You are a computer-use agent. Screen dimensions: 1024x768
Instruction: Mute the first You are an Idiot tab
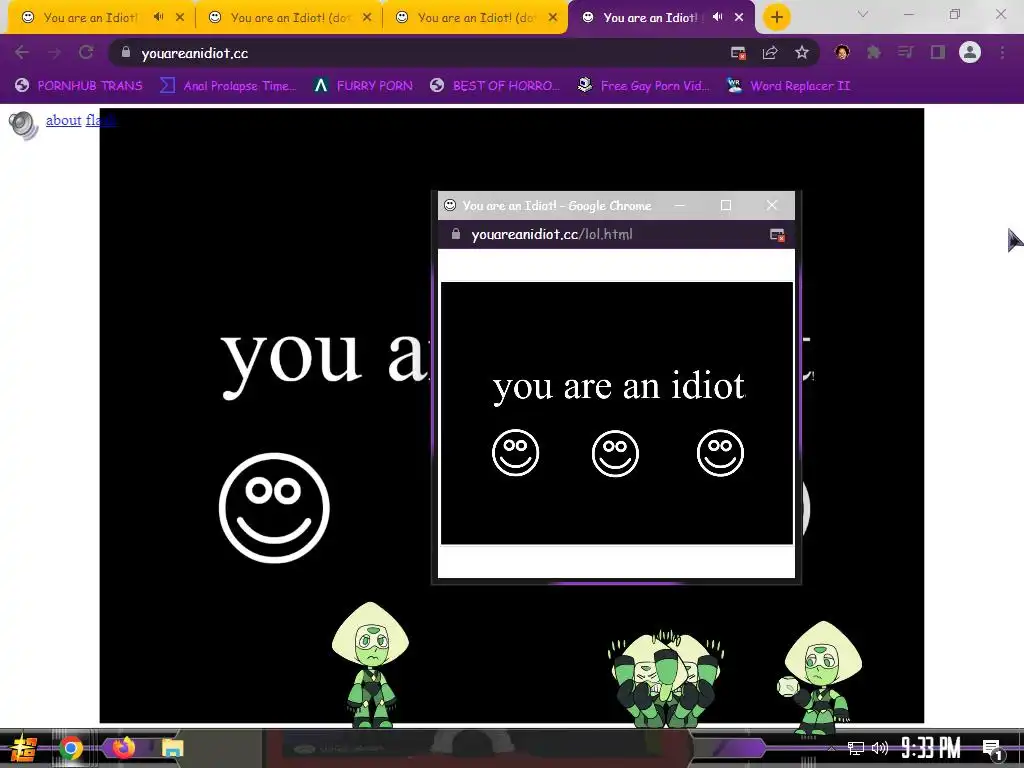point(158,17)
